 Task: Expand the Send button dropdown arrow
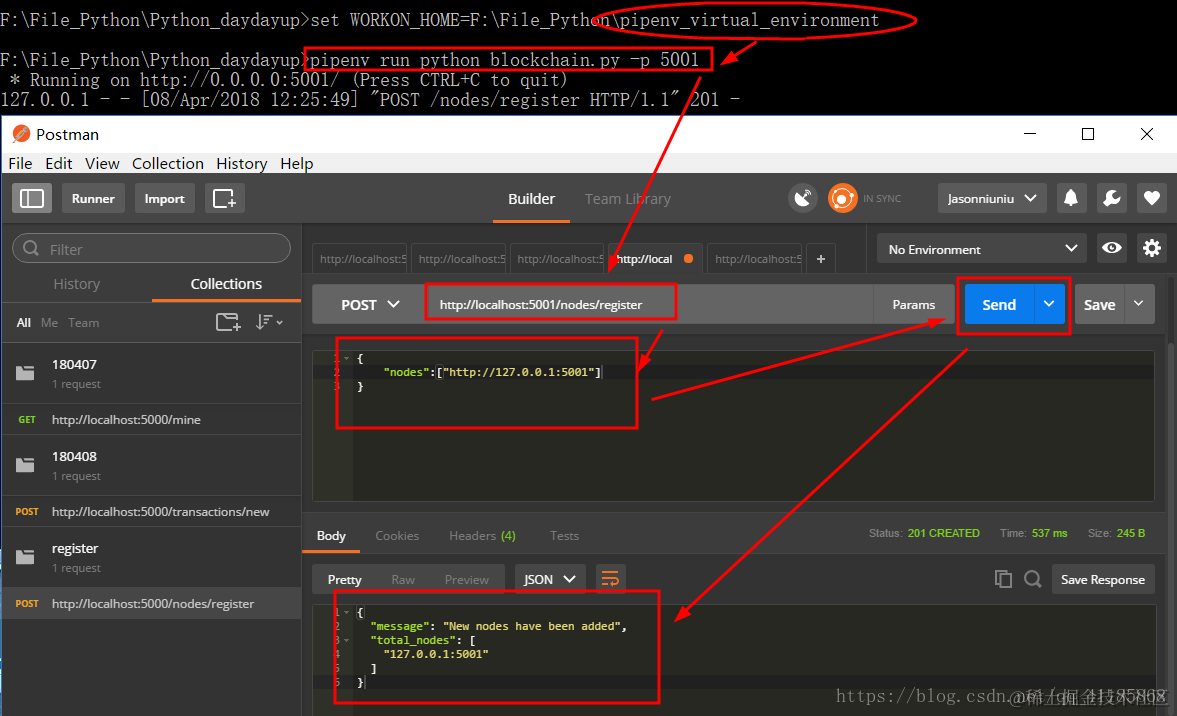pyautogui.click(x=1049, y=304)
